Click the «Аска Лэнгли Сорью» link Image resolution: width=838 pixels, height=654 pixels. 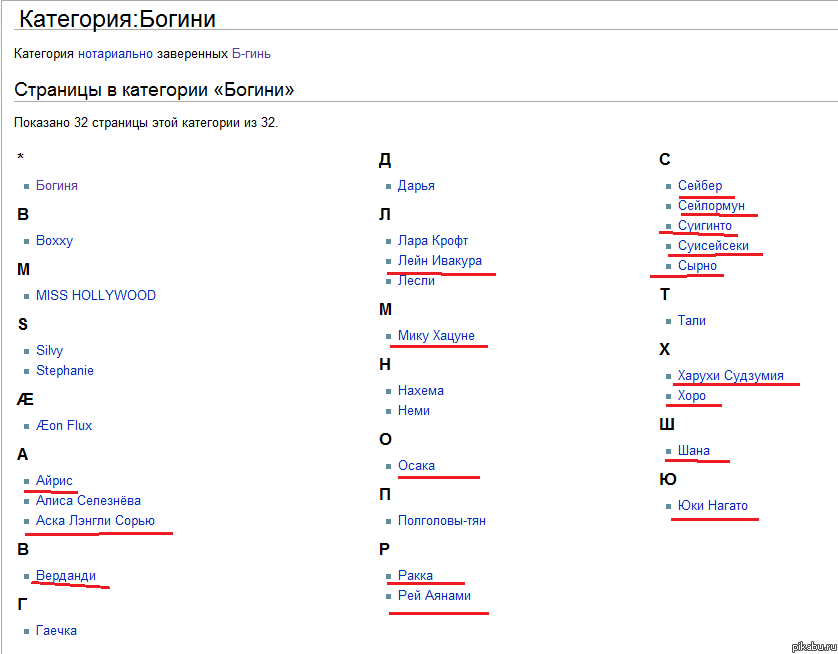click(x=95, y=520)
